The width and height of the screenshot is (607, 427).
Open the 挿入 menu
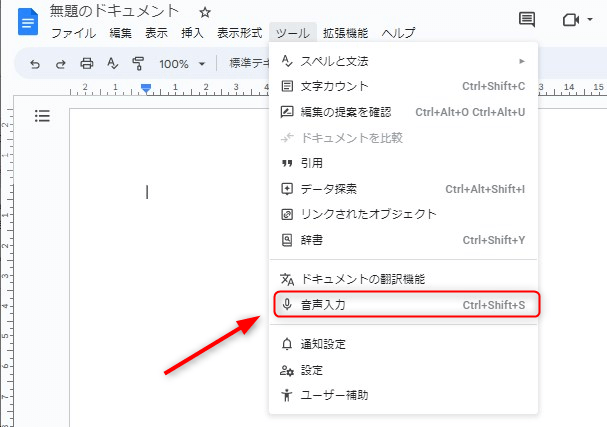[x=192, y=33]
